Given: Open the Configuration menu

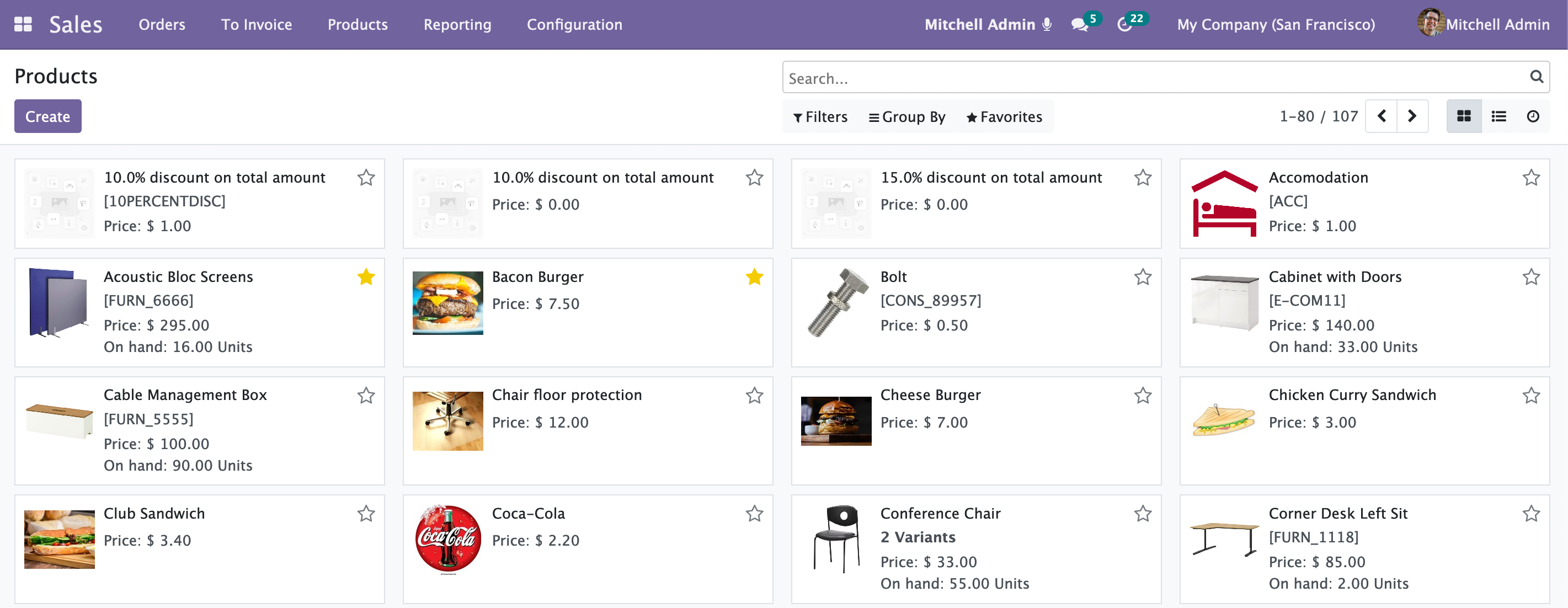Looking at the screenshot, I should click(x=574, y=24).
